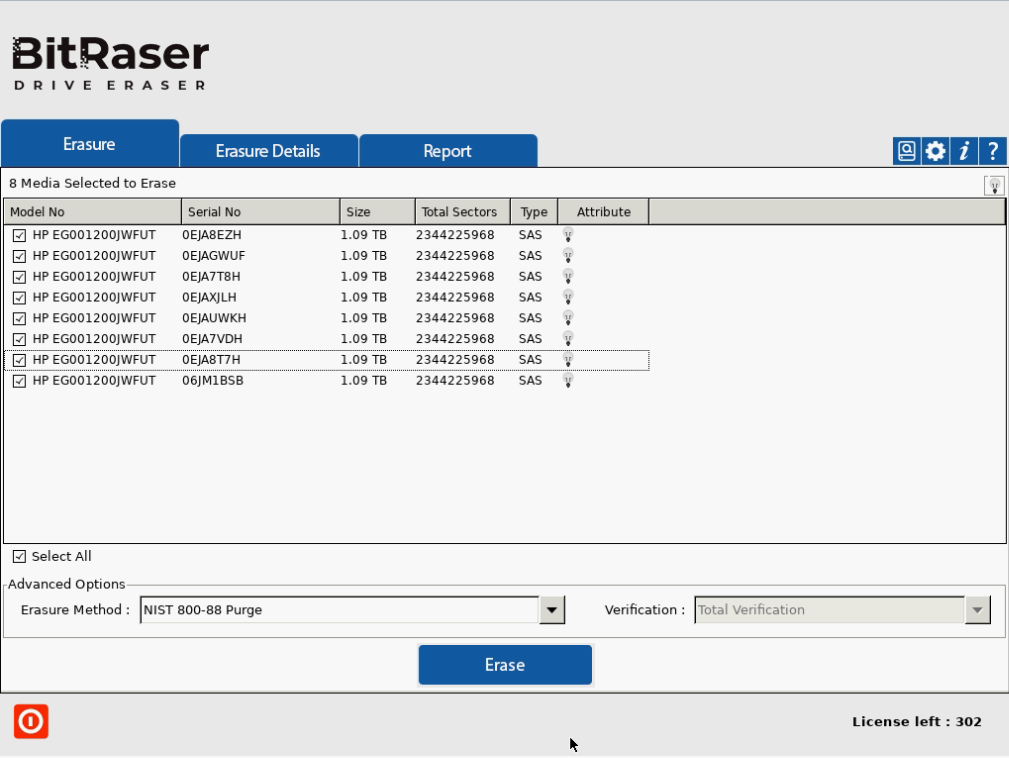Screen dimensions: 1009x758
Task: Click the red power shutdown icon
Action: 31,721
